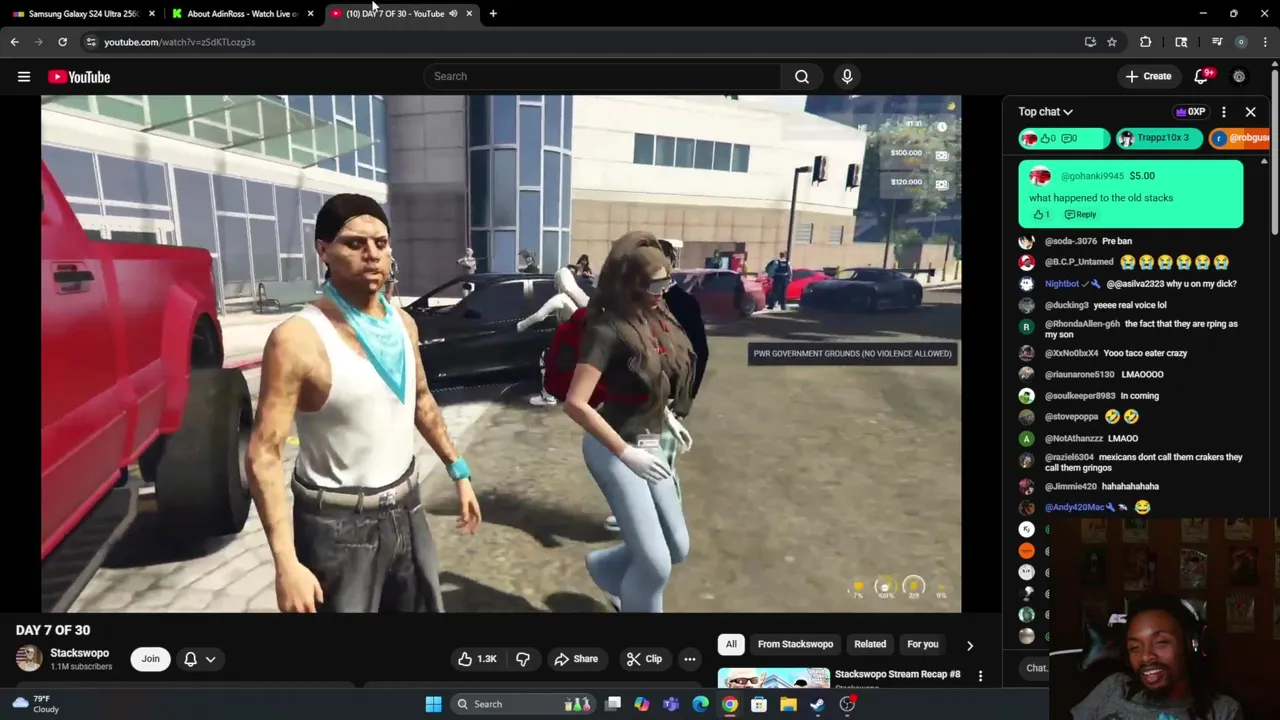Image resolution: width=1280 pixels, height=720 pixels.
Task: Open weather widget showing 79°F Cloudy
Action: coord(36,704)
